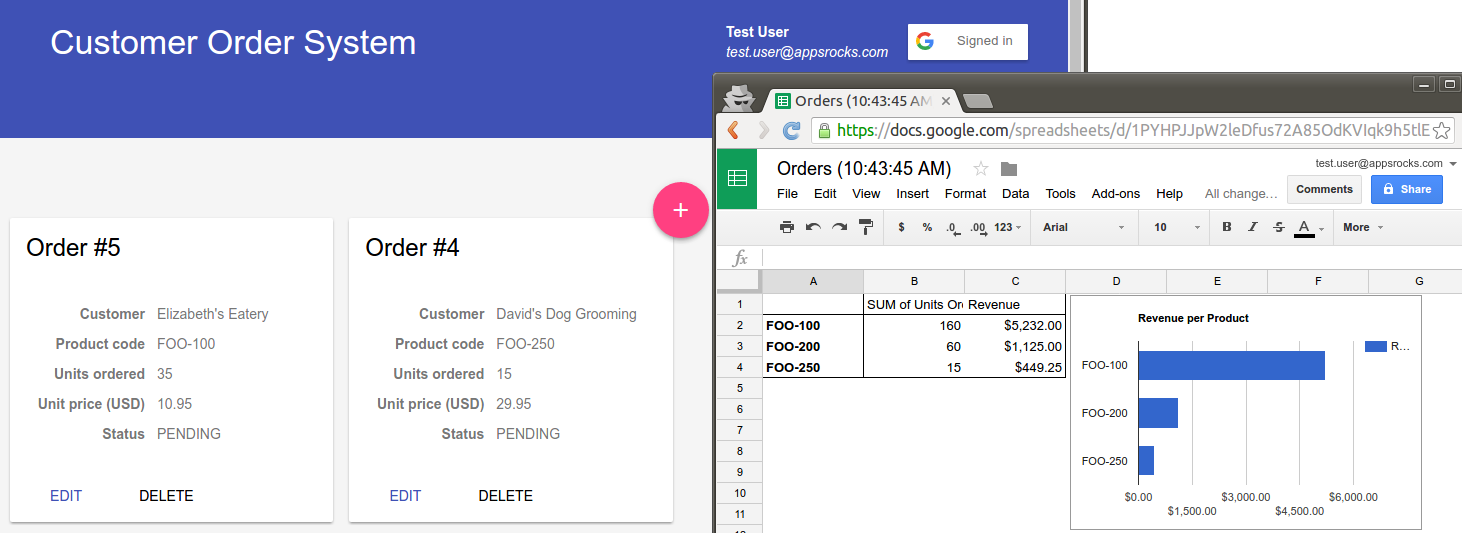
Task: Click the print icon in Sheets toolbar
Action: click(787, 227)
